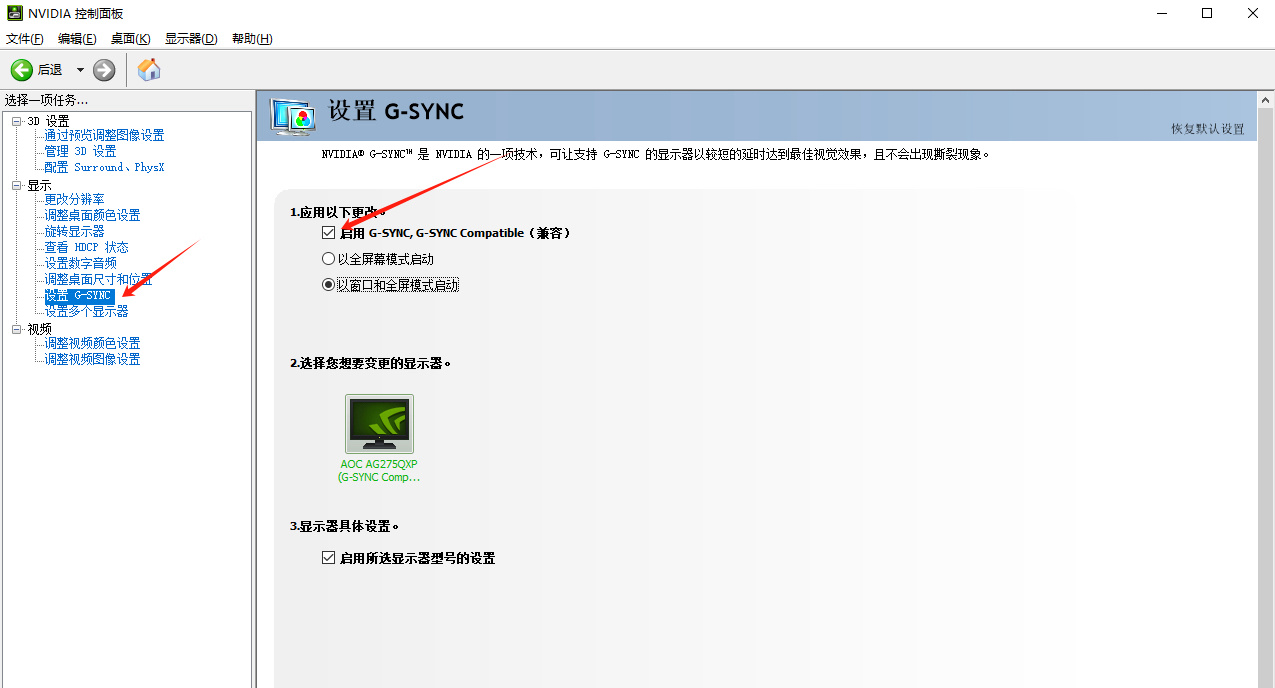Open 管理 3D 设置 page
The image size is (1275, 688).
pyautogui.click(x=80, y=151)
